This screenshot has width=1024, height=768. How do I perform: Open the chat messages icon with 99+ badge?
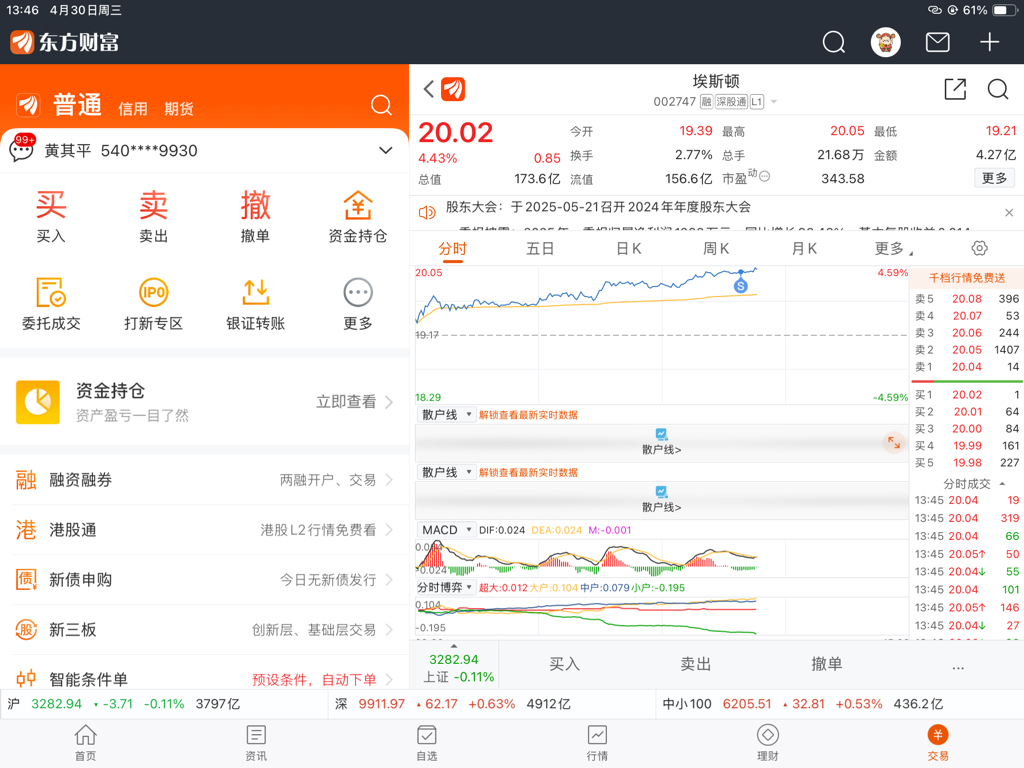[x=22, y=148]
